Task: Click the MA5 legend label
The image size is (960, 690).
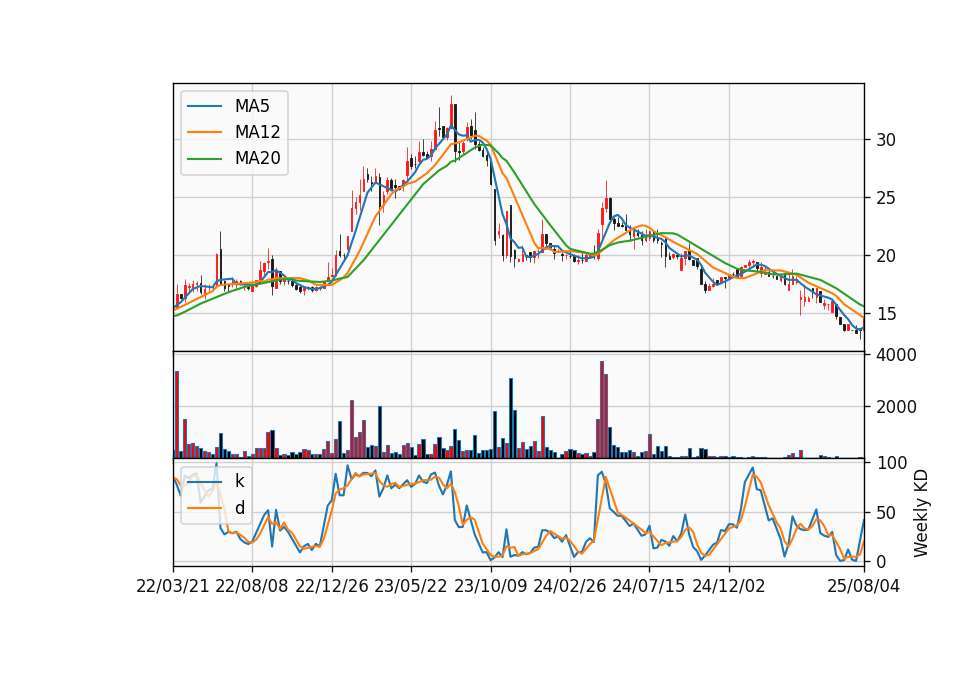Action: click(252, 106)
